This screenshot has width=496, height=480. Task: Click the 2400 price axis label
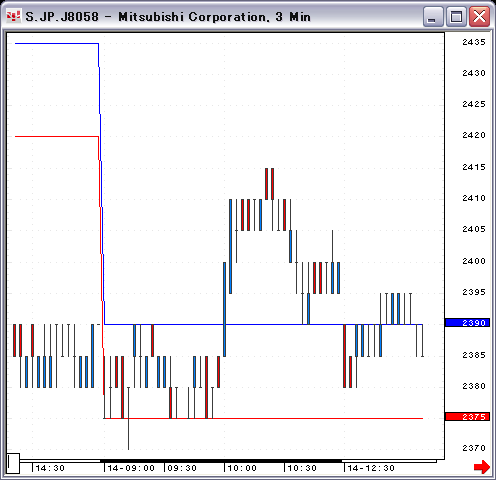pos(474,261)
